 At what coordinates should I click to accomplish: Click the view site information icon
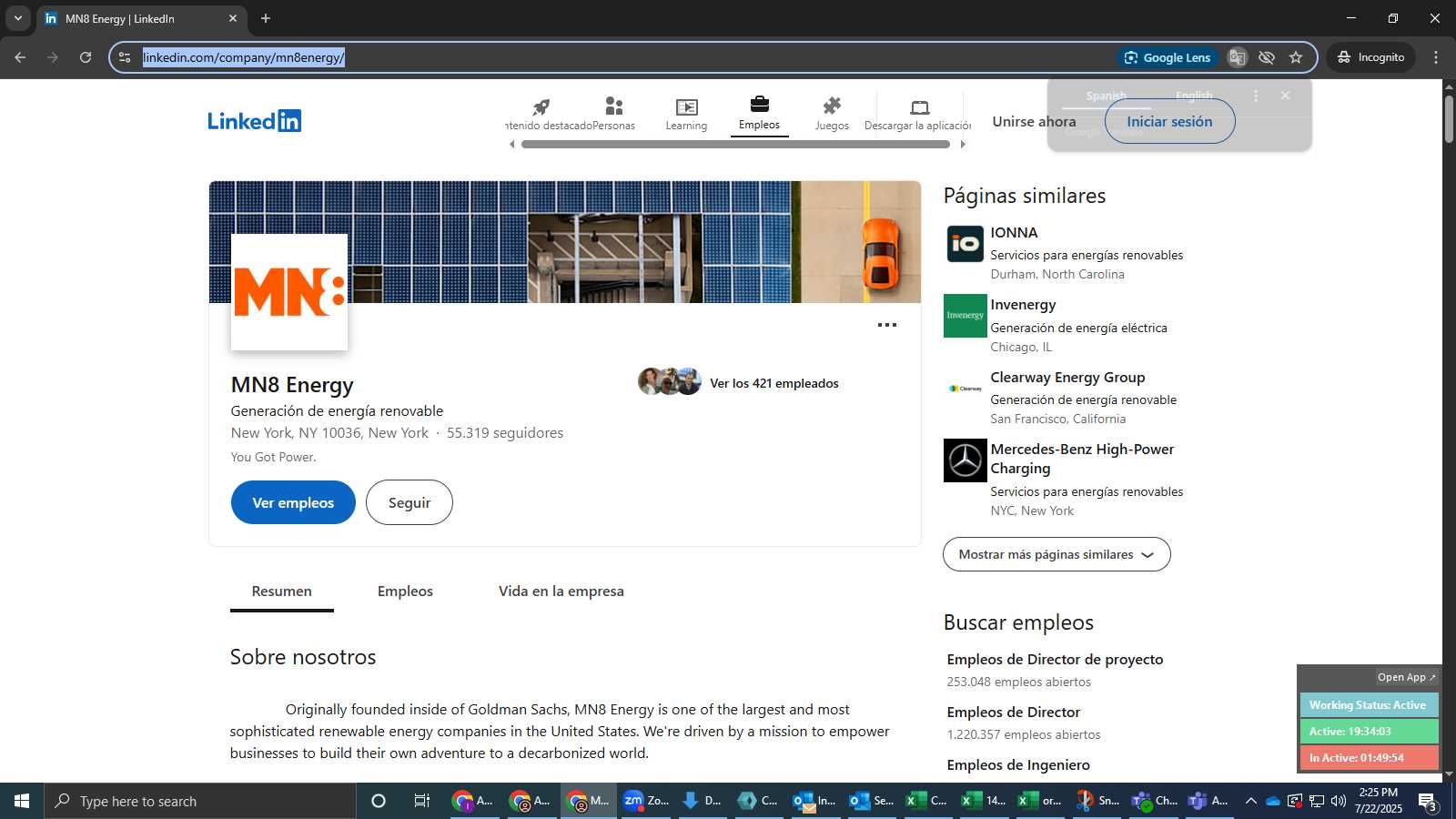click(x=125, y=57)
